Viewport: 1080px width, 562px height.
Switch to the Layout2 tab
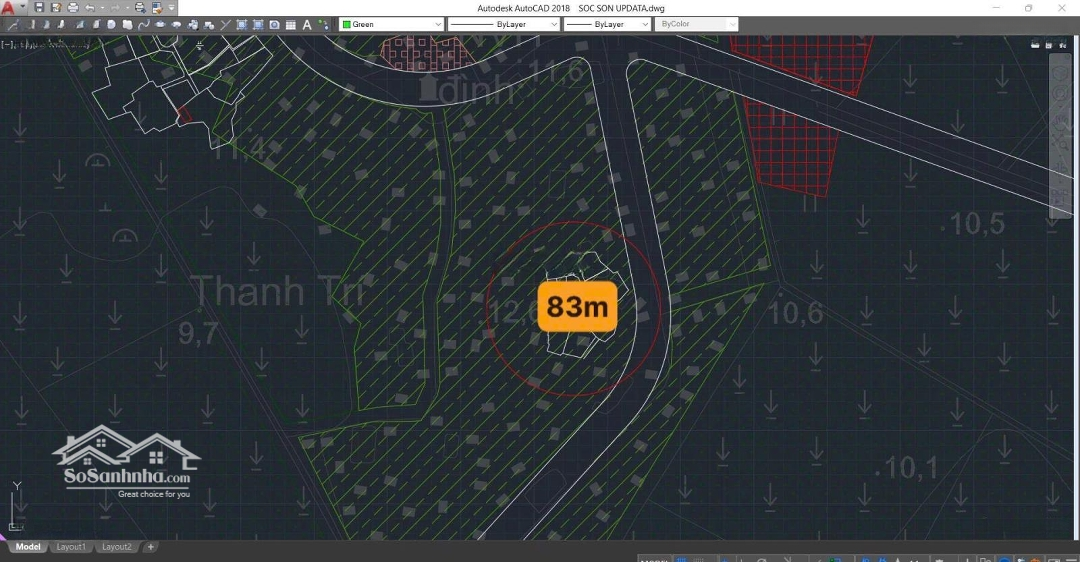tap(116, 547)
